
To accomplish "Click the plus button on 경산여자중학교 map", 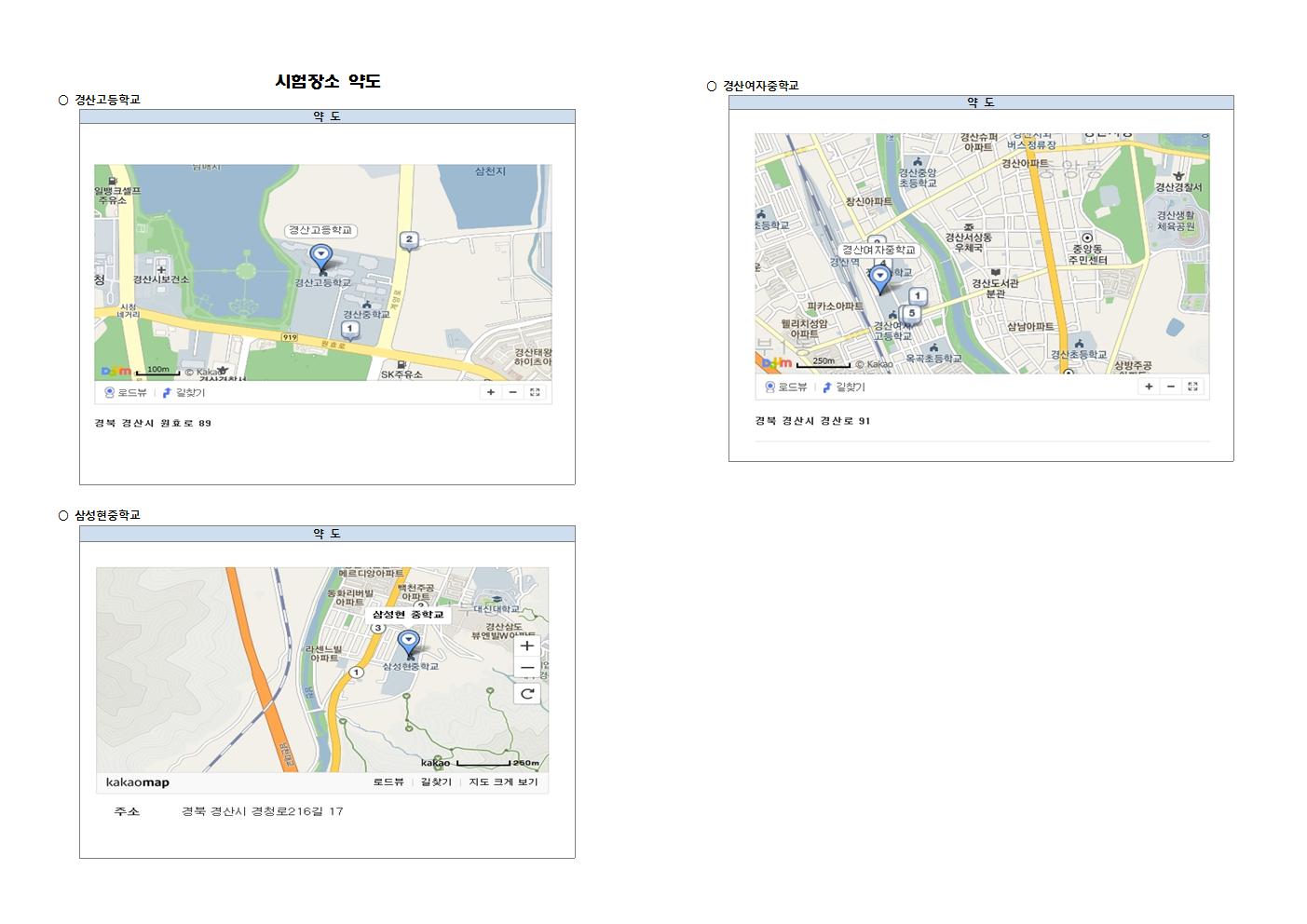I will [1149, 387].
